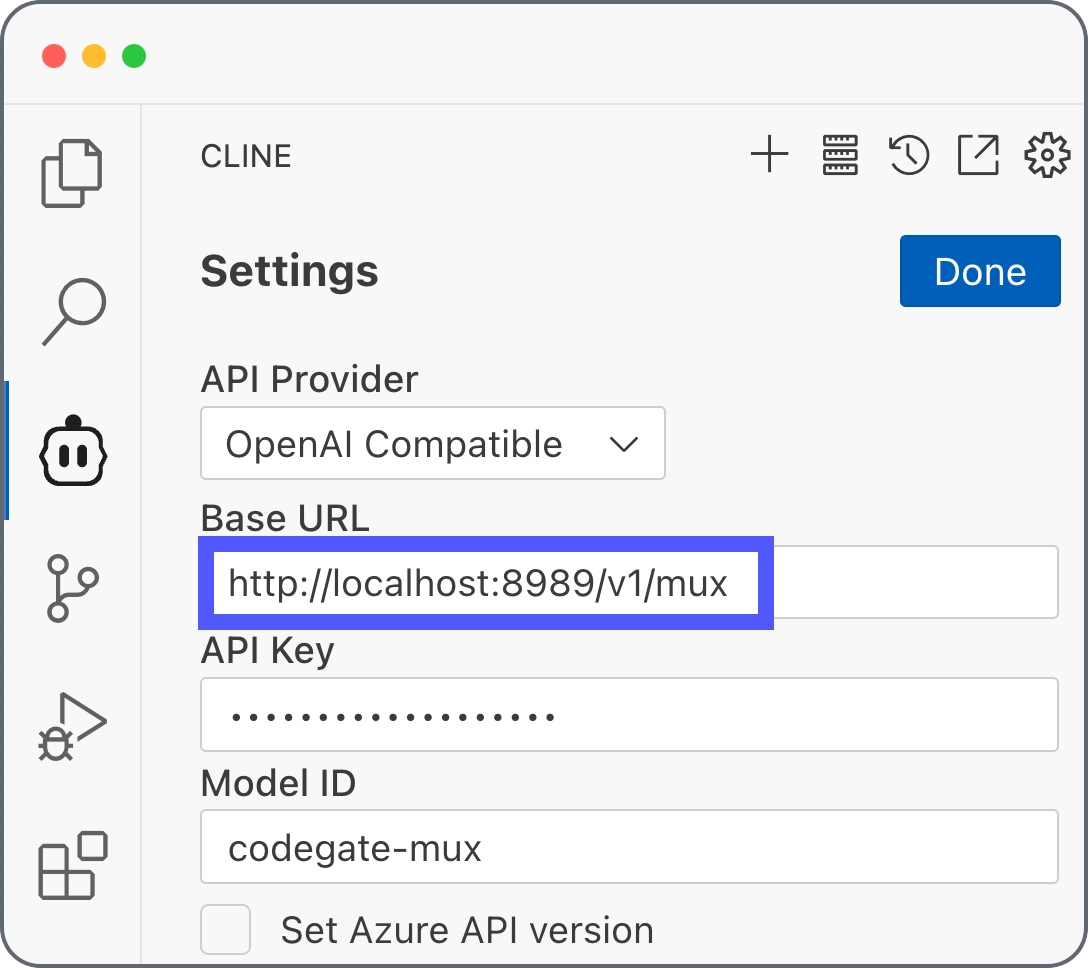Click the Model ID field
This screenshot has height=968, width=1088.
click(629, 847)
